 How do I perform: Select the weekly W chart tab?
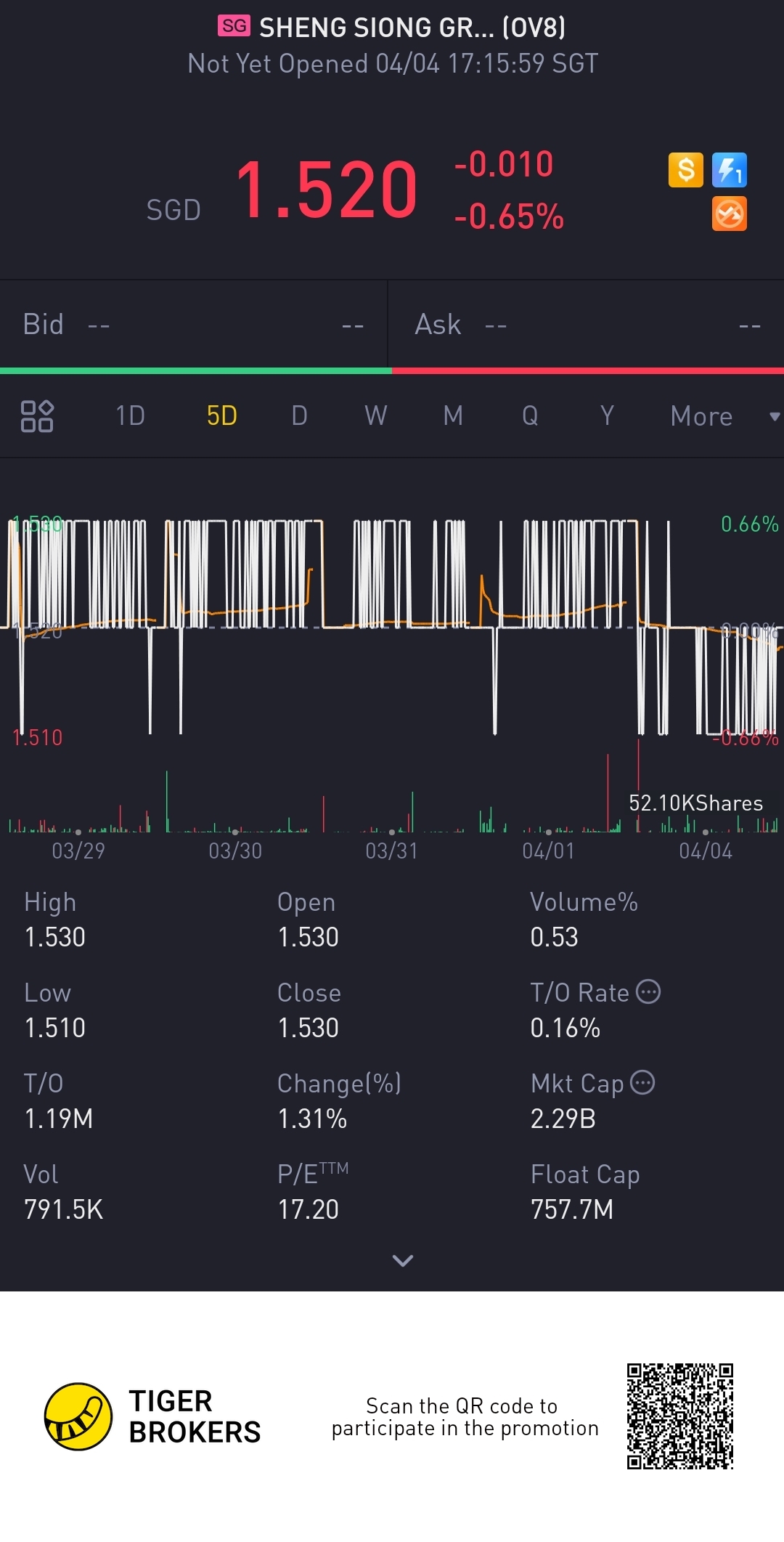376,416
